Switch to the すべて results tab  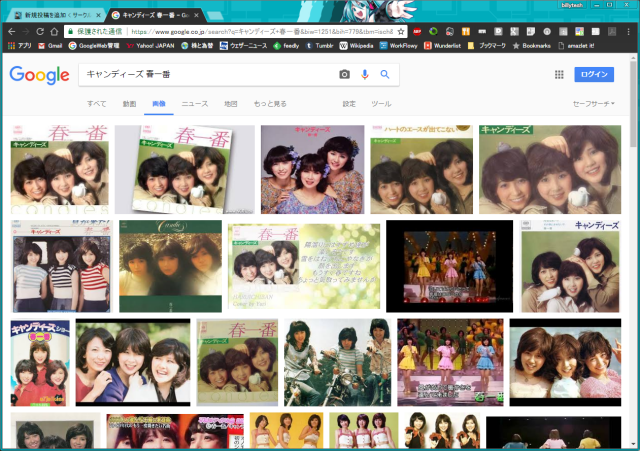pyautogui.click(x=97, y=104)
